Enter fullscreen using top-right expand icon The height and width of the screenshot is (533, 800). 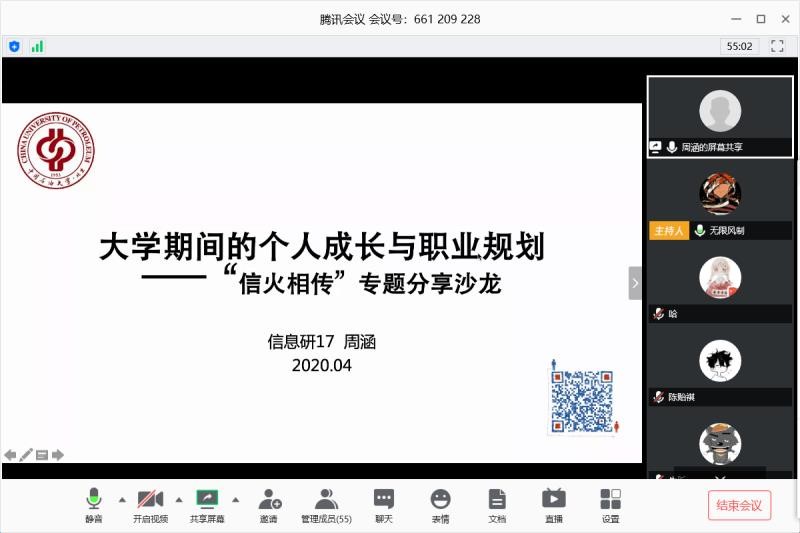777,46
